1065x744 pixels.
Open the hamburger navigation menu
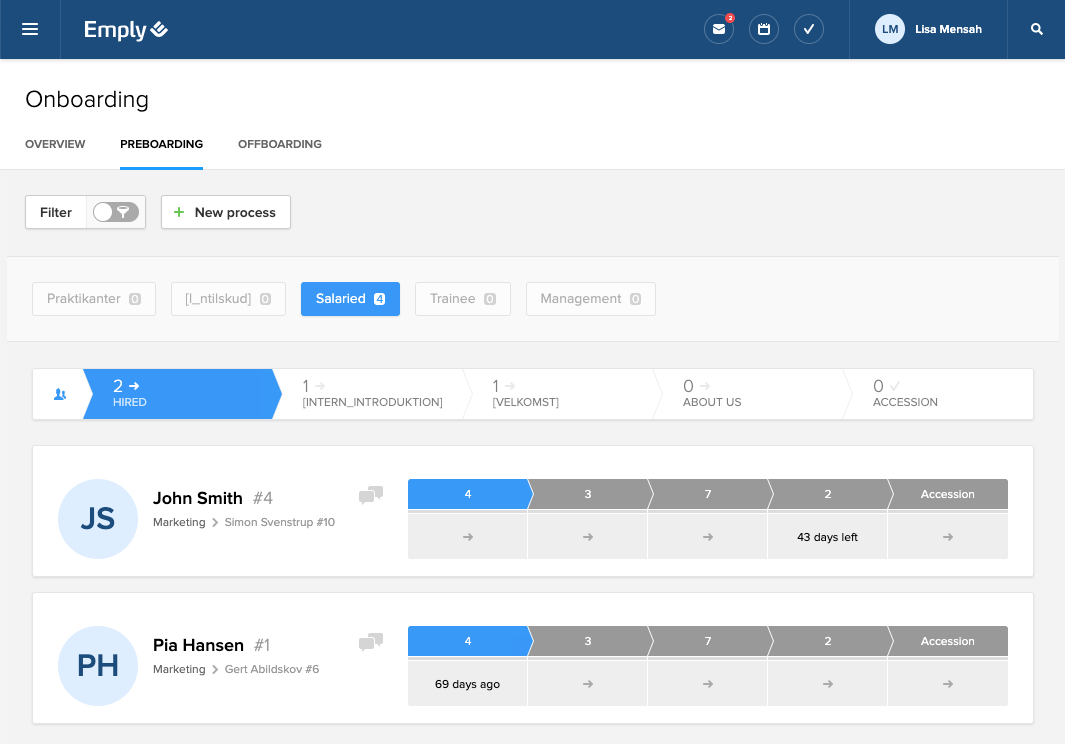tap(30, 29)
